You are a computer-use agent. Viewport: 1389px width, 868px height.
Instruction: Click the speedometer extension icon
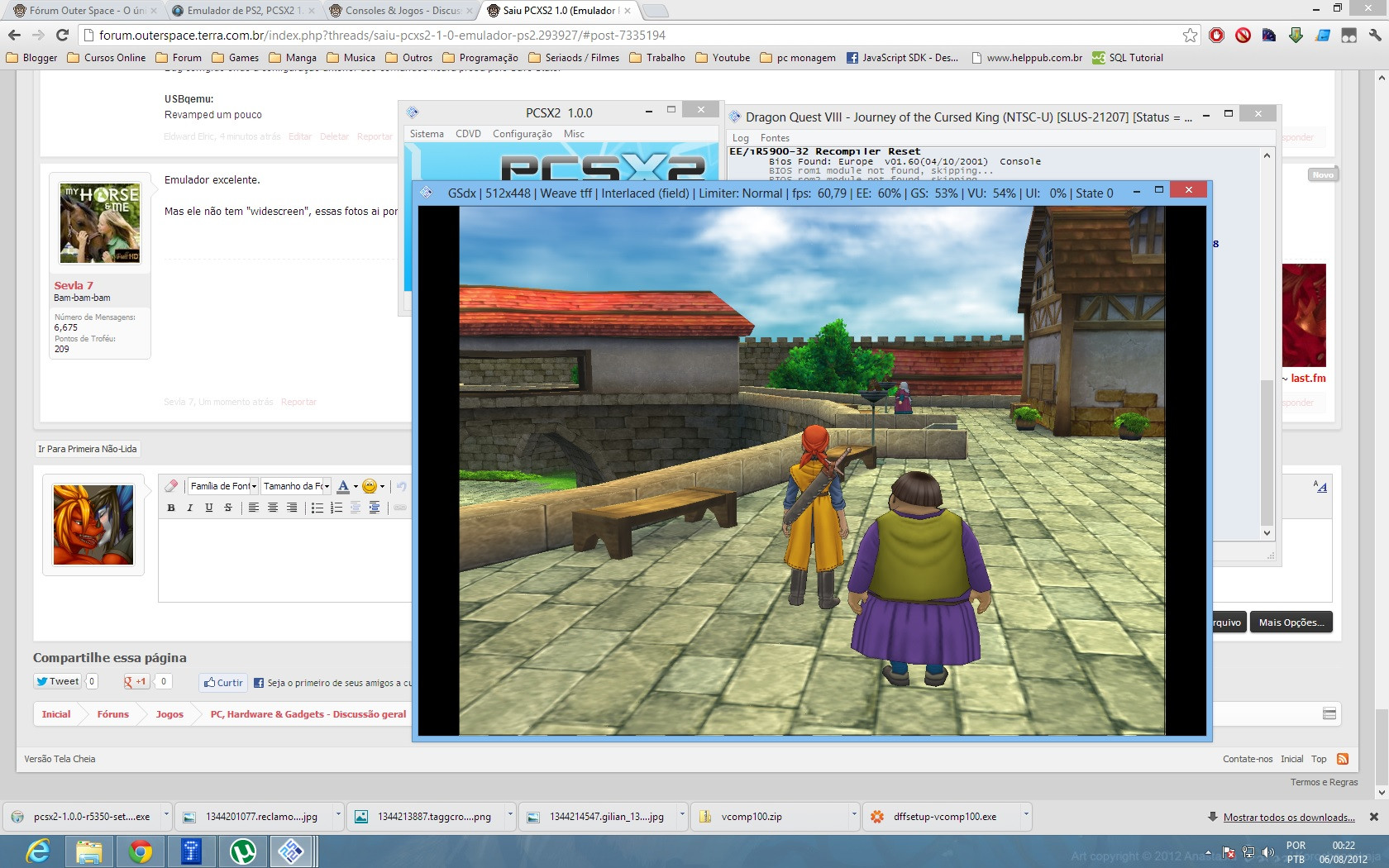coord(1270,35)
